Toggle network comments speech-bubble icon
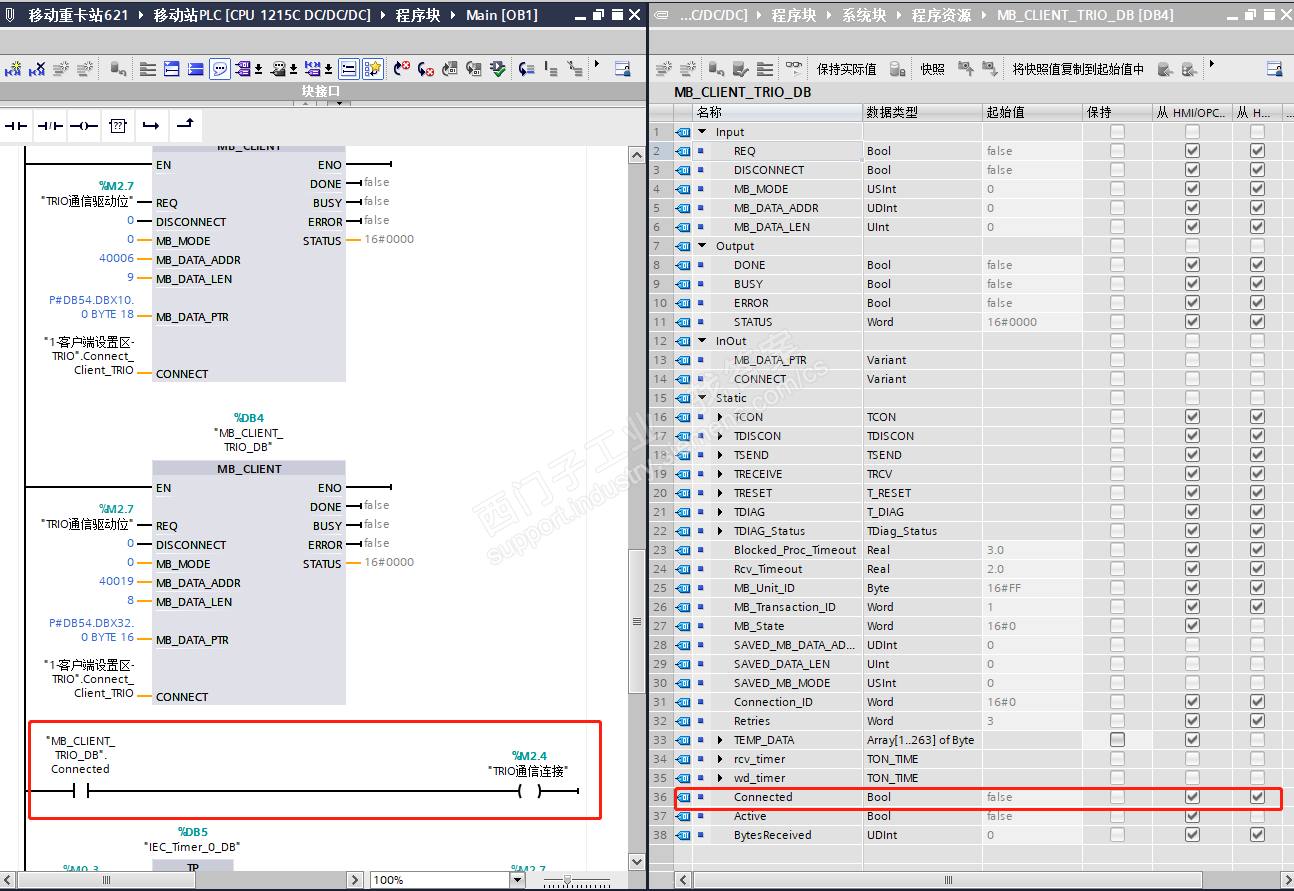This screenshot has width=1294, height=891. point(220,69)
